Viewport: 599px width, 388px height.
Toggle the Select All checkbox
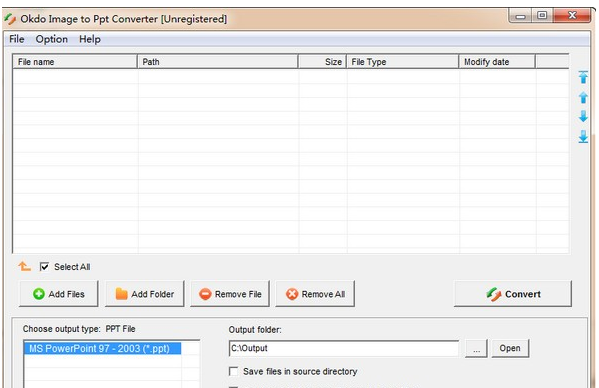pyautogui.click(x=44, y=267)
